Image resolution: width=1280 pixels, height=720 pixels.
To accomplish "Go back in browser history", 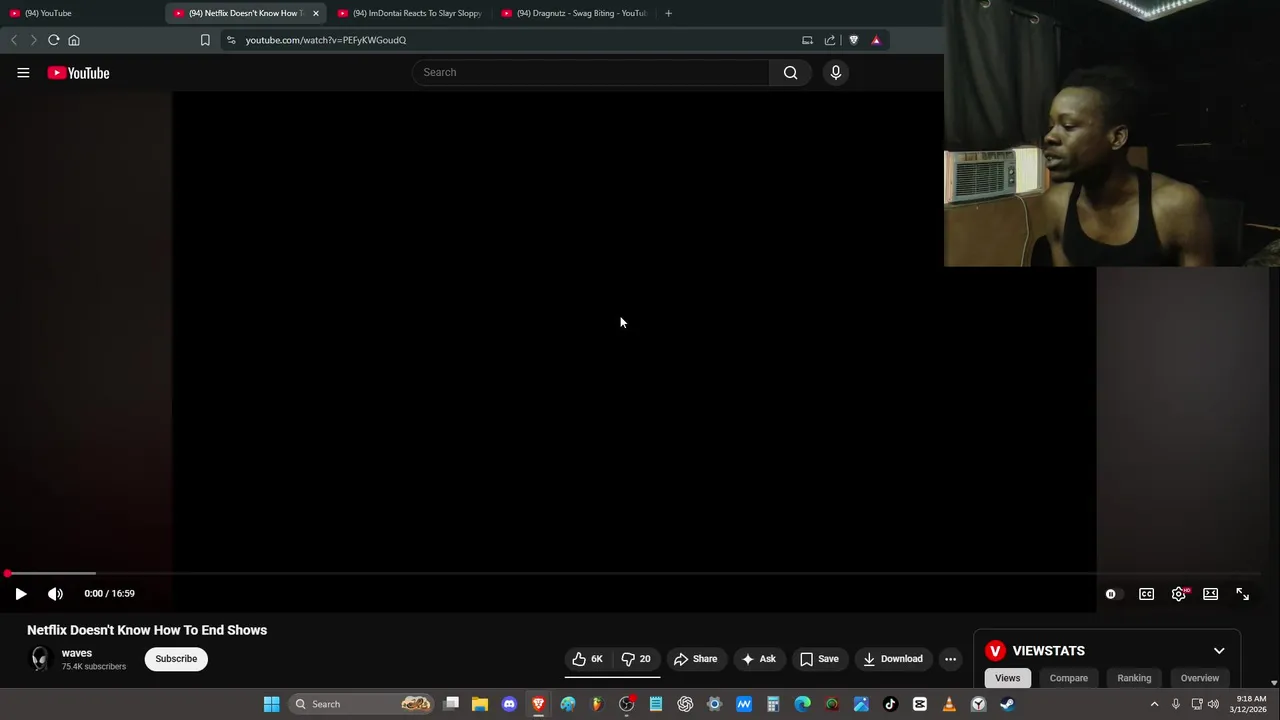I will click(x=14, y=40).
